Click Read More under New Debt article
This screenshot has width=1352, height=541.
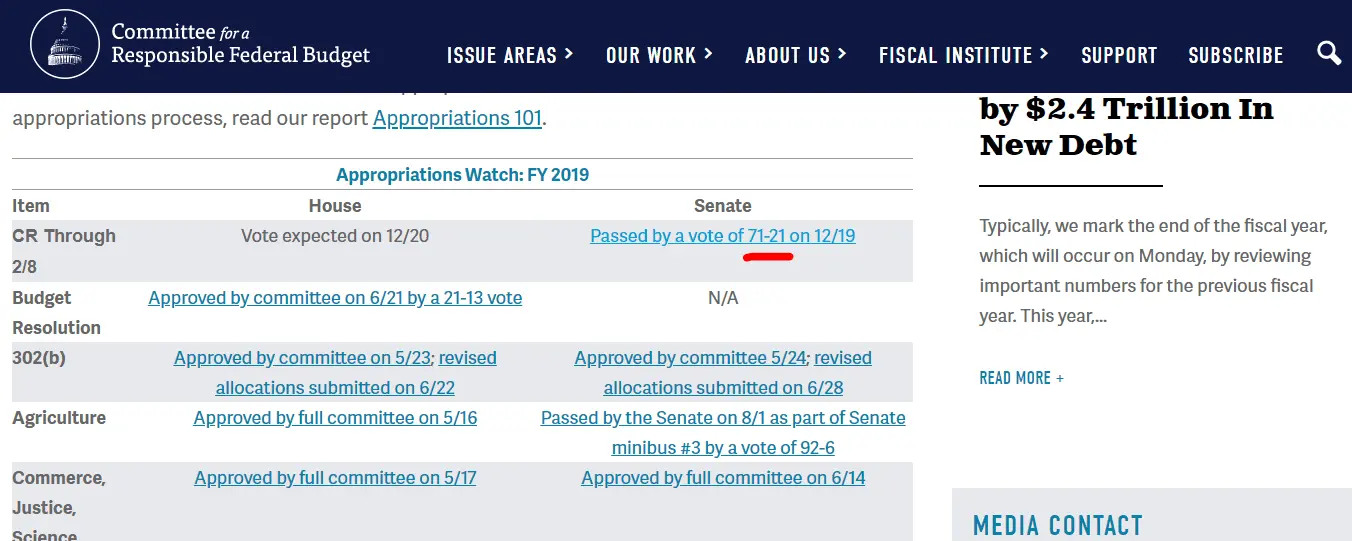1021,378
